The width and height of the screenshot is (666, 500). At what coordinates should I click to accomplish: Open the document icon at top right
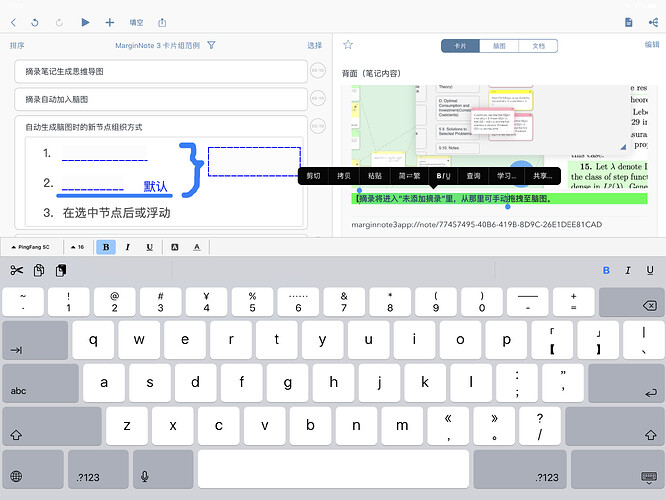point(629,22)
